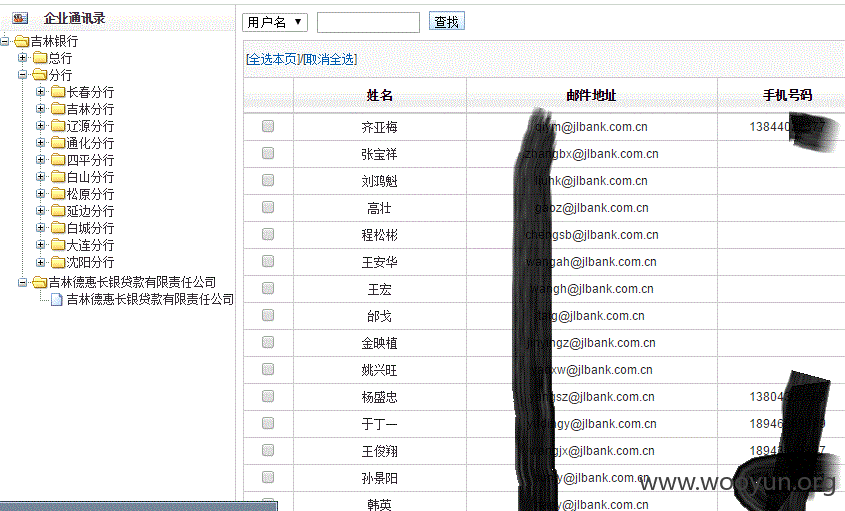Tick the checkbox for 张宝祥
Viewport: 845px width, 511px height.
point(268,153)
